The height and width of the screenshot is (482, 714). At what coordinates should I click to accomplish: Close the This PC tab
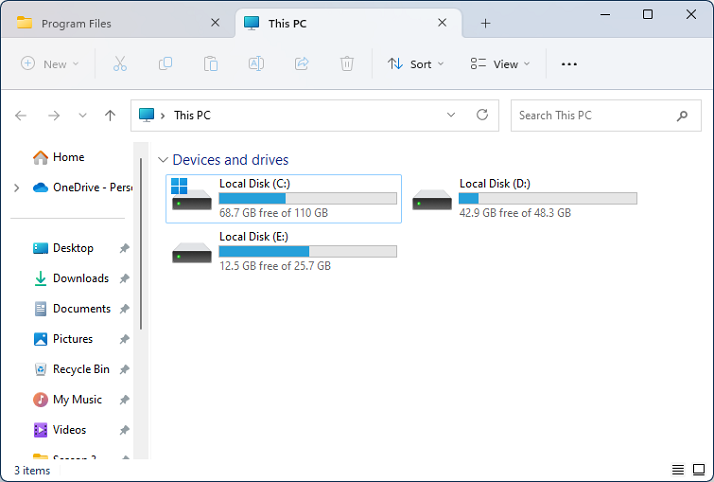tap(442, 23)
